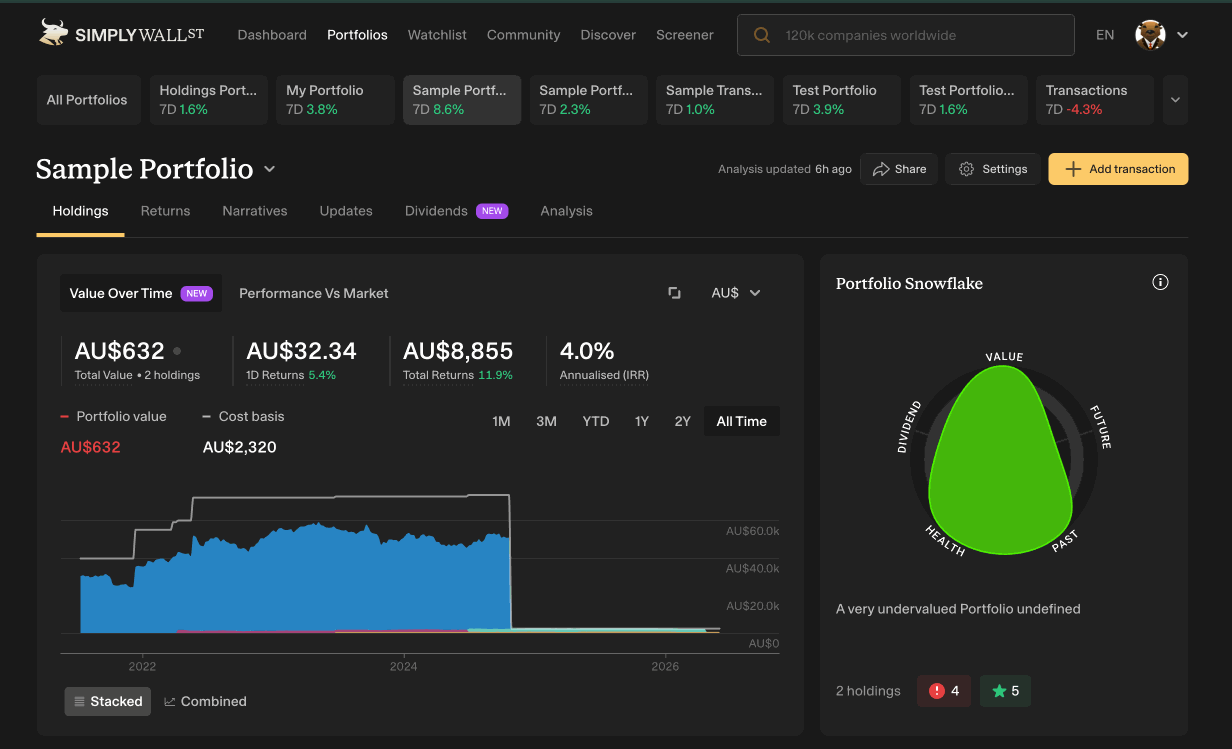Open the Discover nav item
Viewport: 1232px width, 749px height.
tap(608, 35)
